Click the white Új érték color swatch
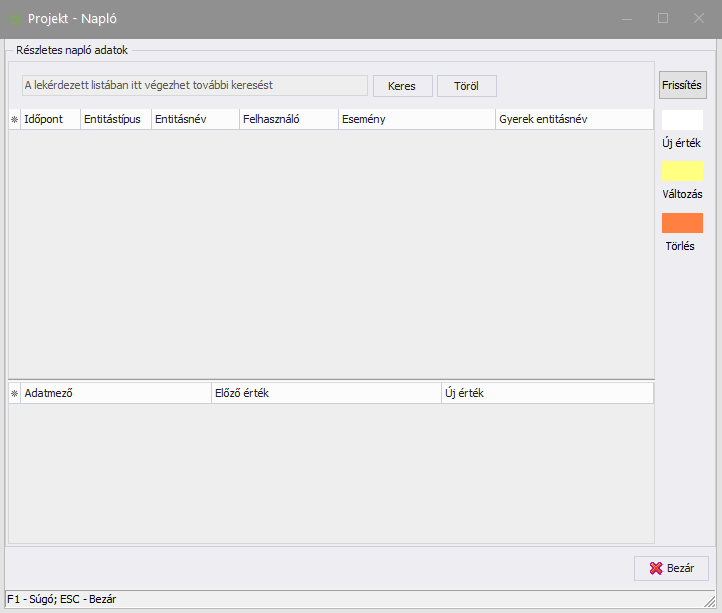Screen dimensions: 722x613 pyautogui.click(x=682, y=120)
